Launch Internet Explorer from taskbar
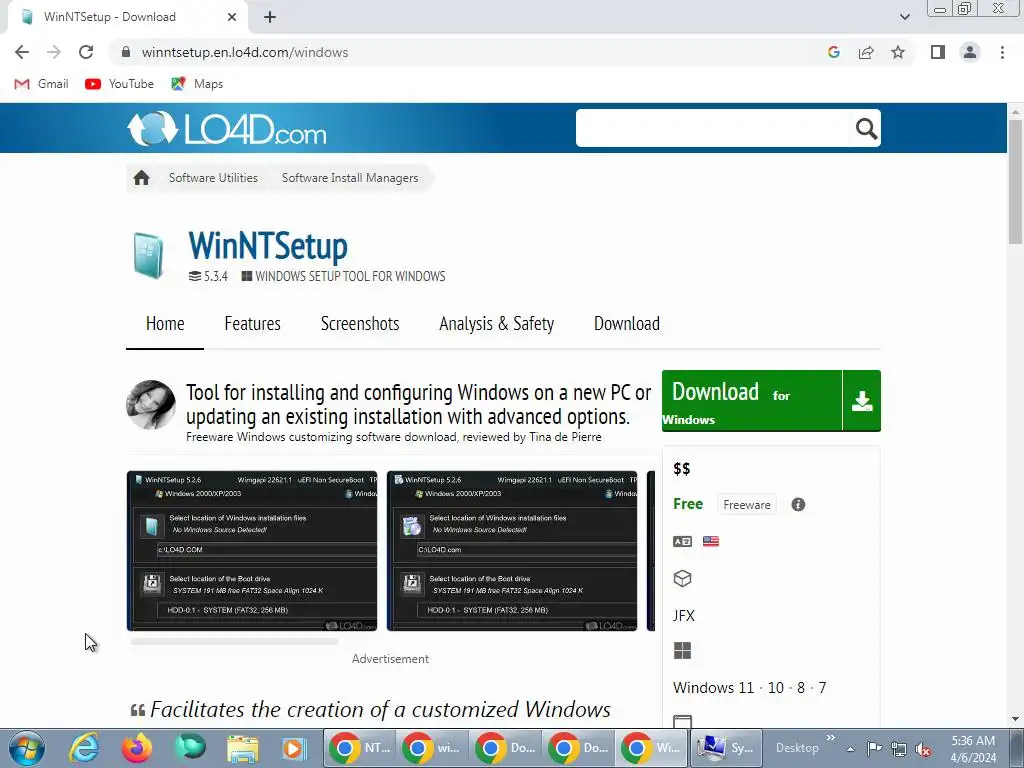Screen dimensions: 1024x768 (85, 748)
